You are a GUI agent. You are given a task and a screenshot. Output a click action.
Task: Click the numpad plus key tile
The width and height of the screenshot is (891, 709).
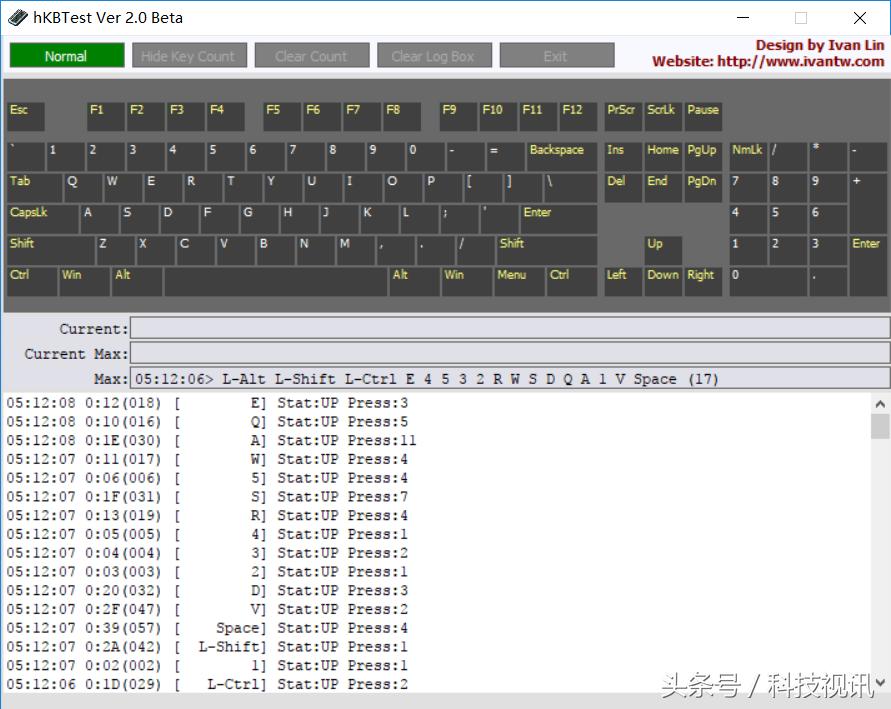pos(868,203)
